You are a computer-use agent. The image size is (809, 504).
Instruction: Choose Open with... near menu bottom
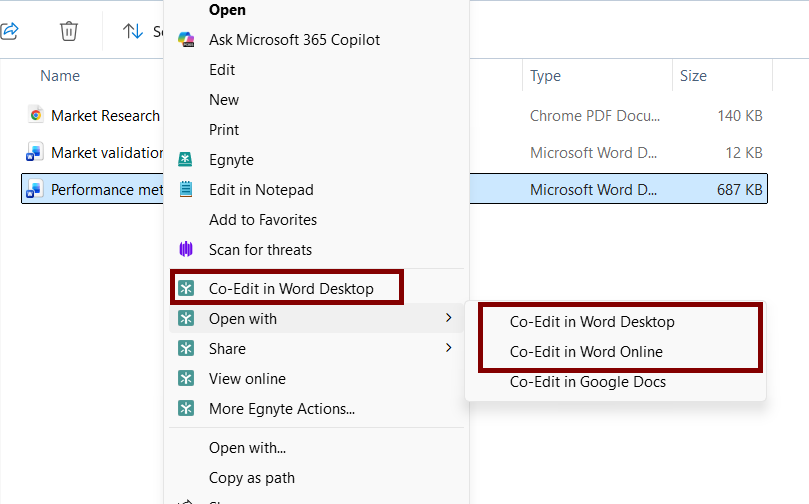[247, 448]
